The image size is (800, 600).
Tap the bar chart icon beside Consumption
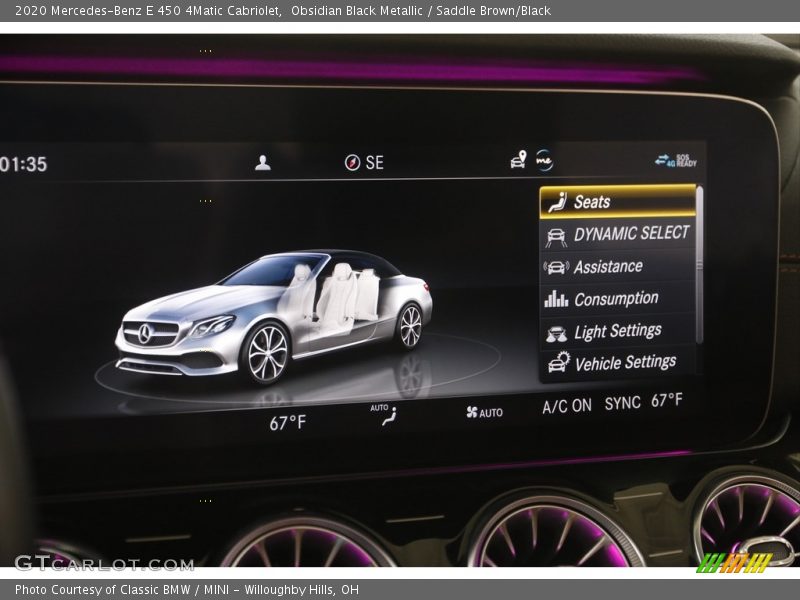556,299
